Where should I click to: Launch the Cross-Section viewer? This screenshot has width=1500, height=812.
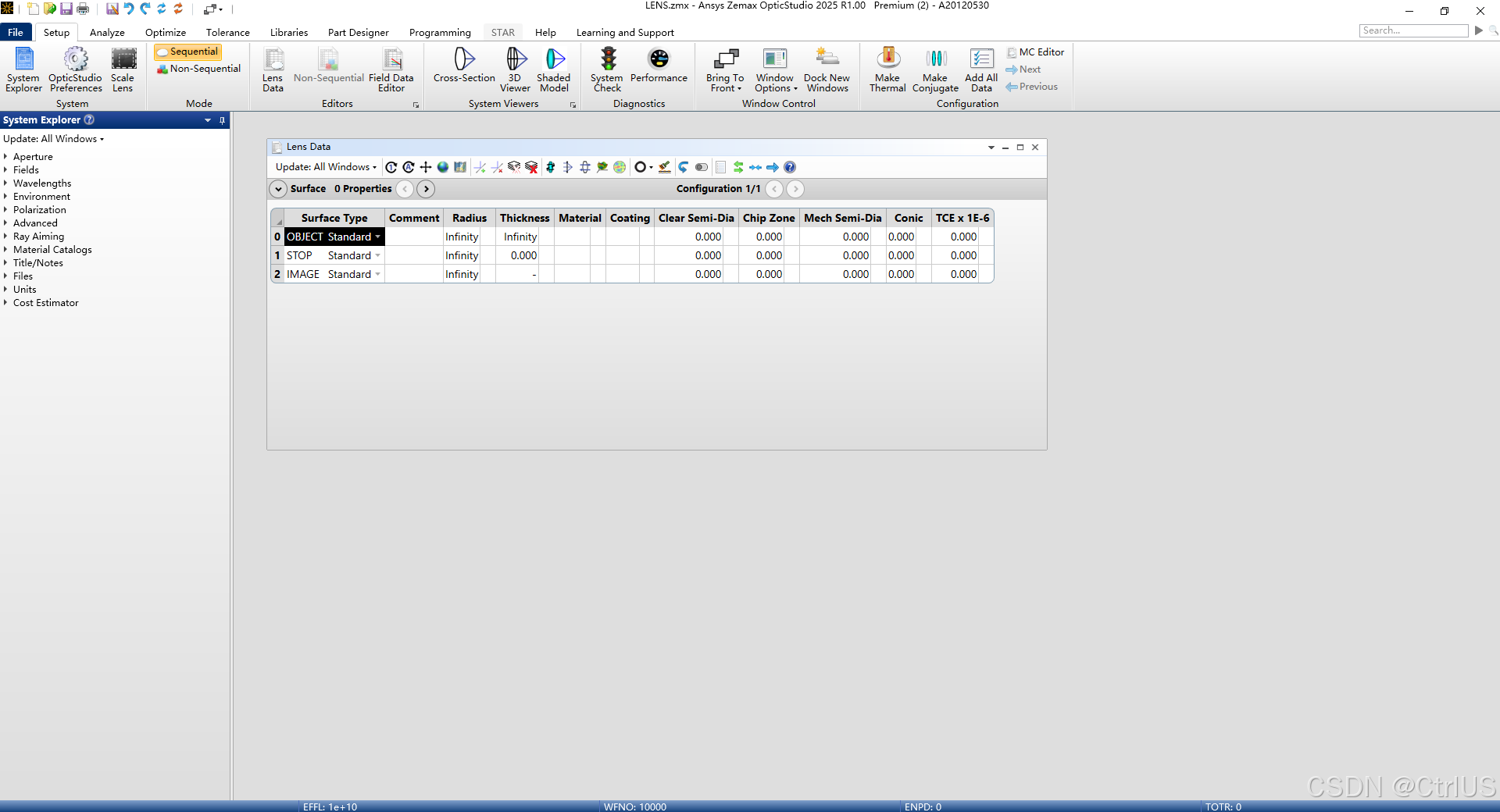coord(464,66)
